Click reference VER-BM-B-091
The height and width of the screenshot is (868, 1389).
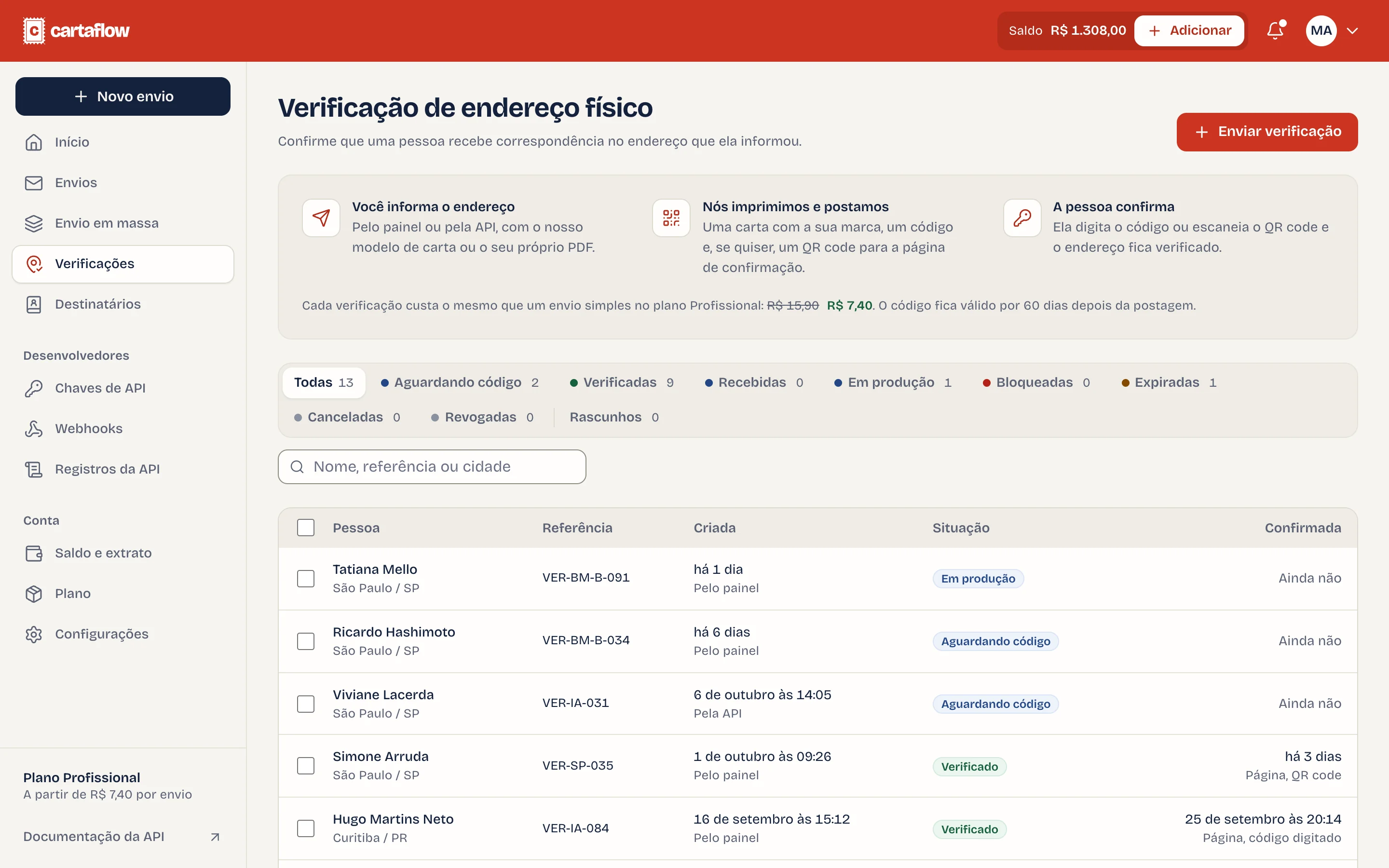point(586,578)
